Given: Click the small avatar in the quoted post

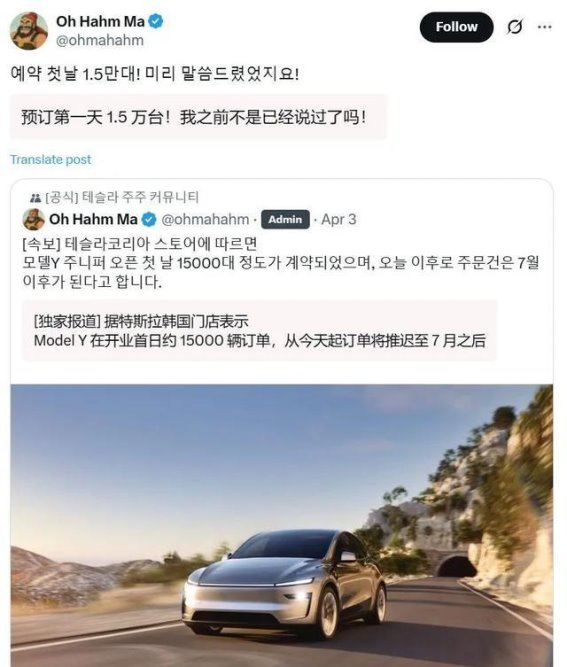Looking at the screenshot, I should coord(34,219).
